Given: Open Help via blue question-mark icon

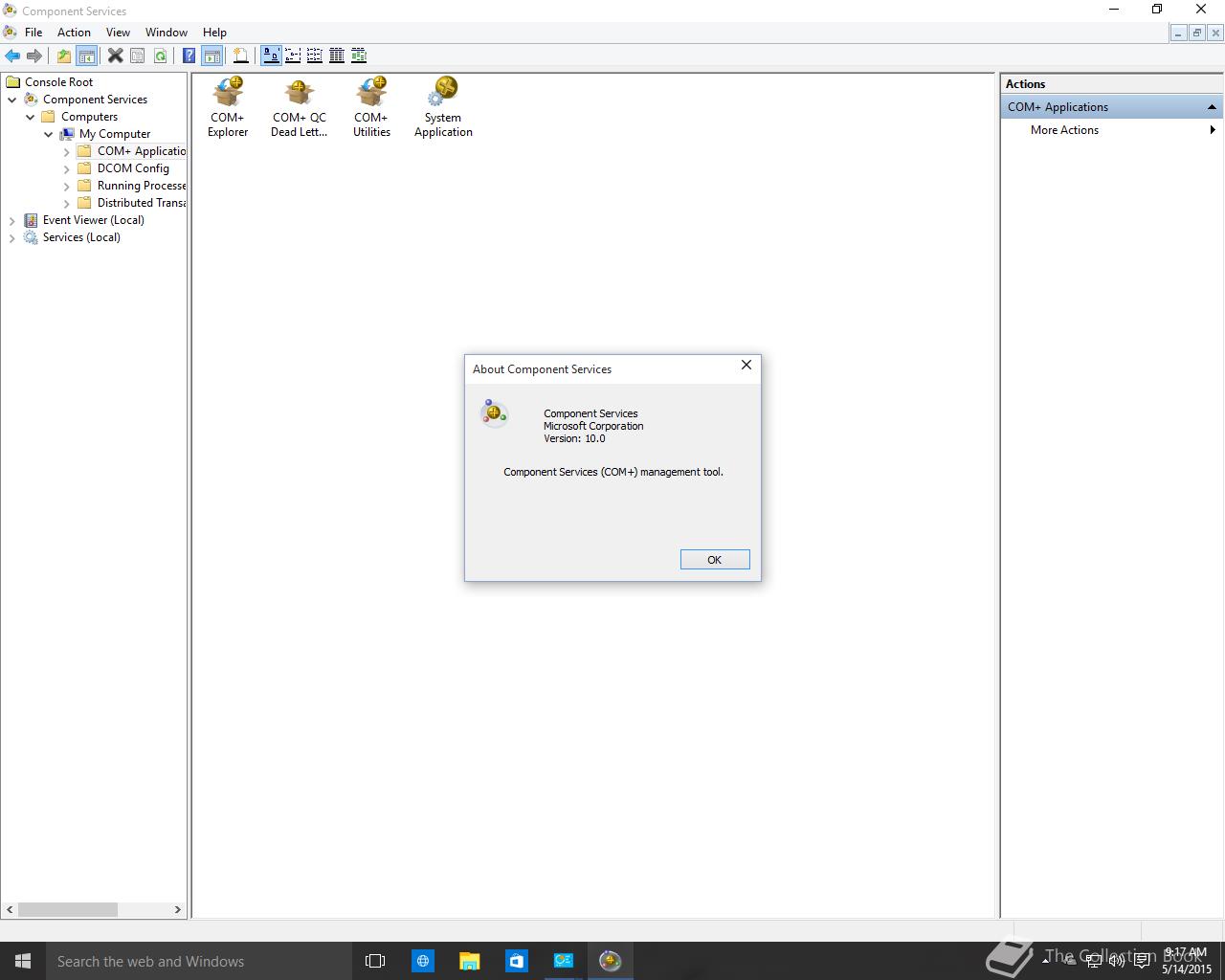Looking at the screenshot, I should point(189,56).
